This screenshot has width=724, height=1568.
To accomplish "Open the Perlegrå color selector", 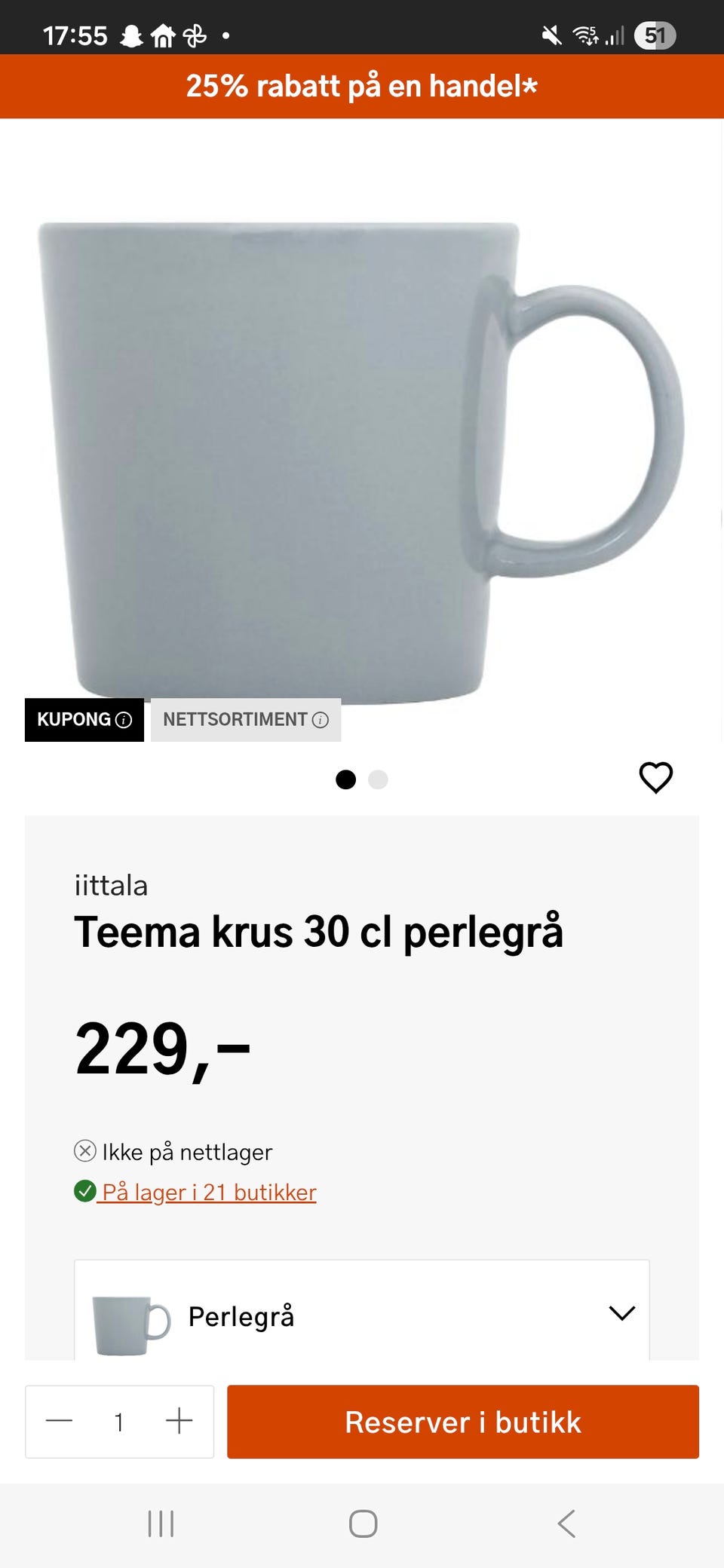I will click(x=362, y=1310).
